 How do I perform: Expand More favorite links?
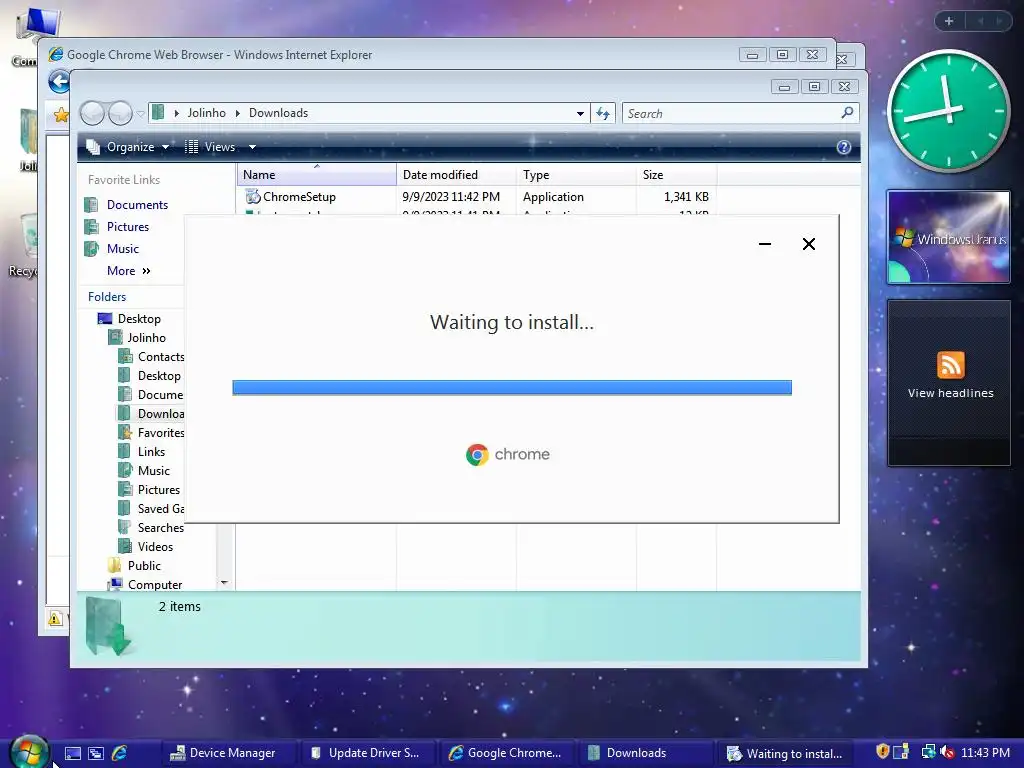click(129, 270)
